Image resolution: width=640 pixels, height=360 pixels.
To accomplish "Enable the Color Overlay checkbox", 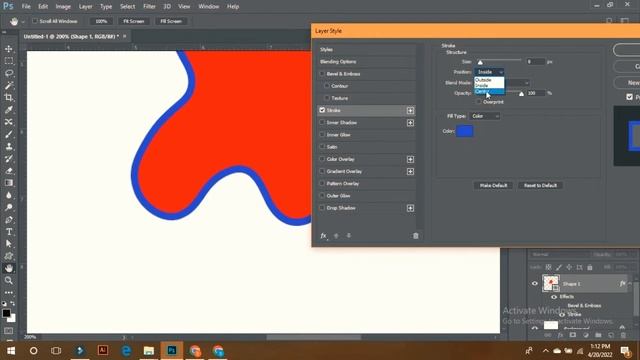I will click(322, 159).
